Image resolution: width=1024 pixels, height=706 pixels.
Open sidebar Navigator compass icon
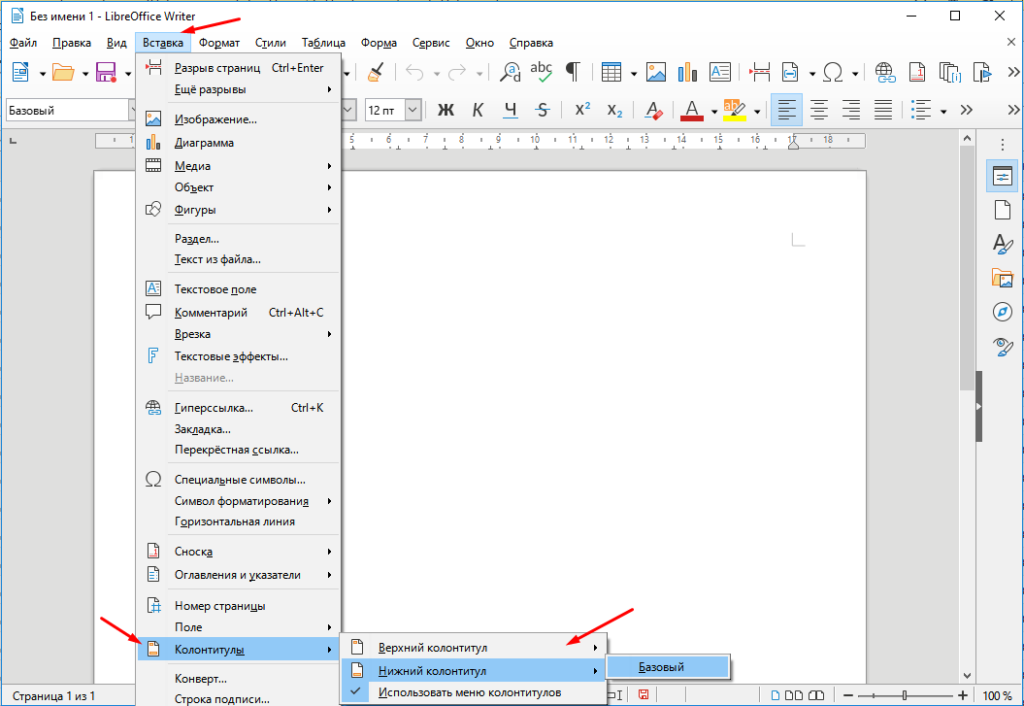[x=1002, y=312]
